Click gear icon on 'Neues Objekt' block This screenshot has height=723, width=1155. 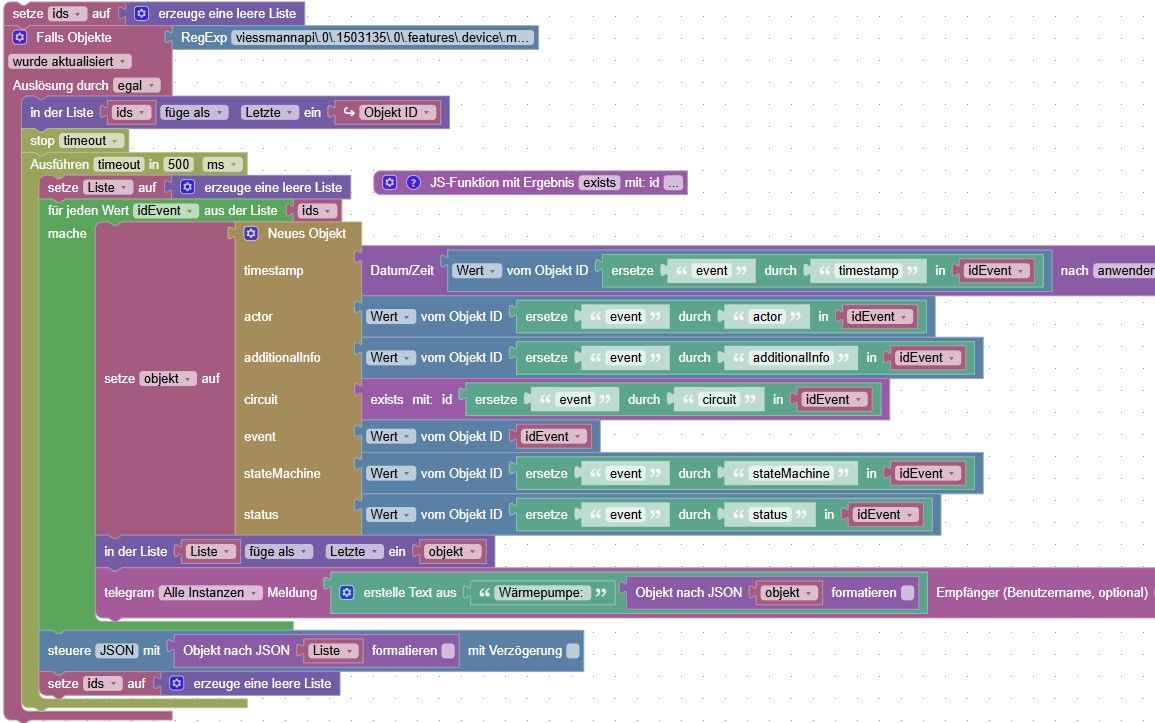click(x=251, y=233)
